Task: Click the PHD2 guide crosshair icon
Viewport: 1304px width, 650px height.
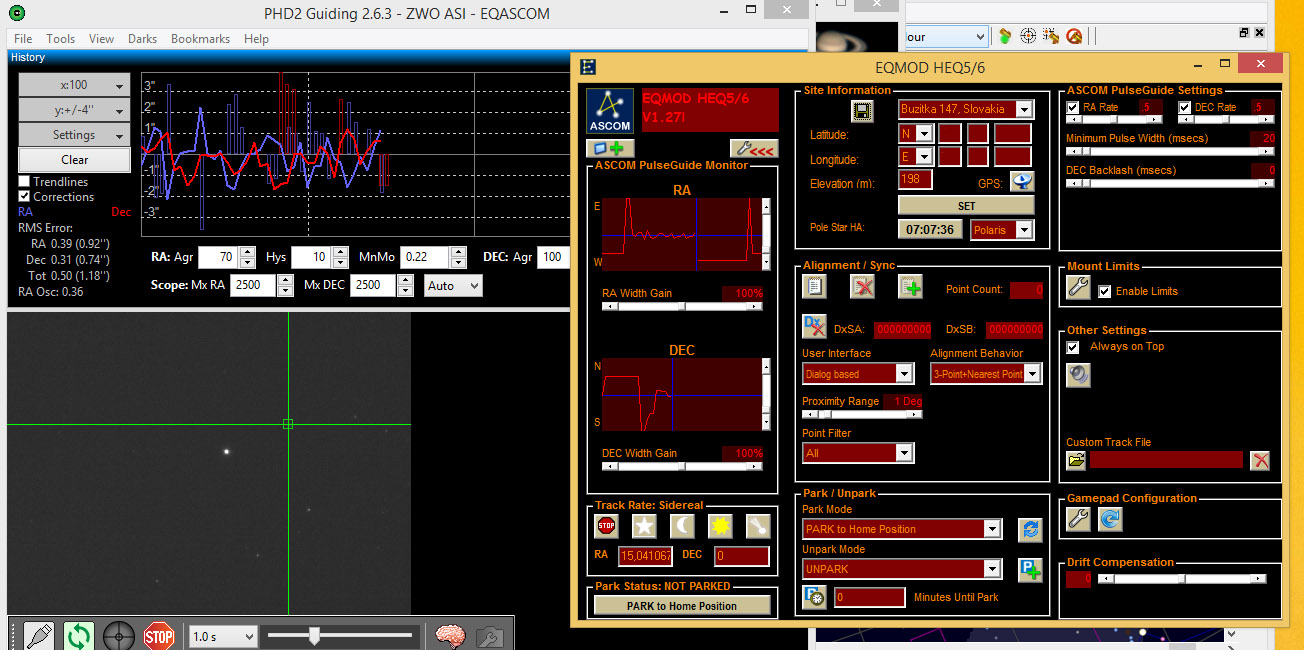Action: tap(119, 636)
